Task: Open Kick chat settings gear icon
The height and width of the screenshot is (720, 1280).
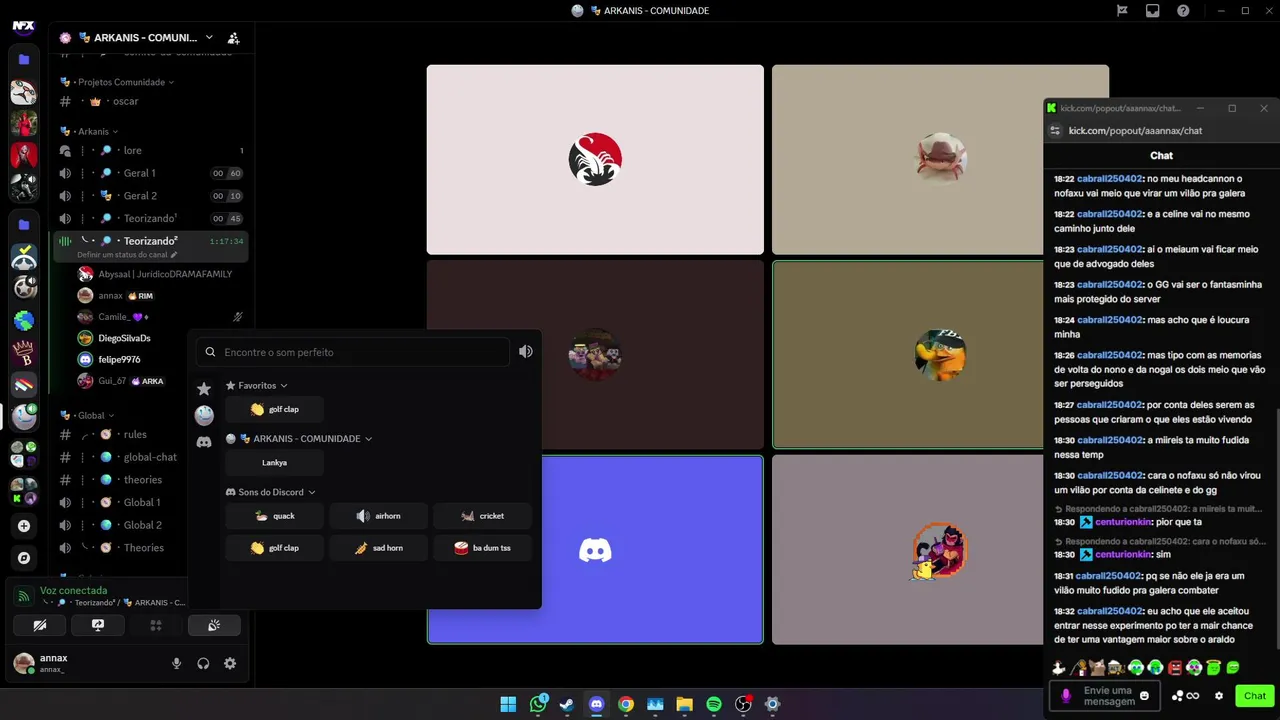Action: pyautogui.click(x=1219, y=696)
